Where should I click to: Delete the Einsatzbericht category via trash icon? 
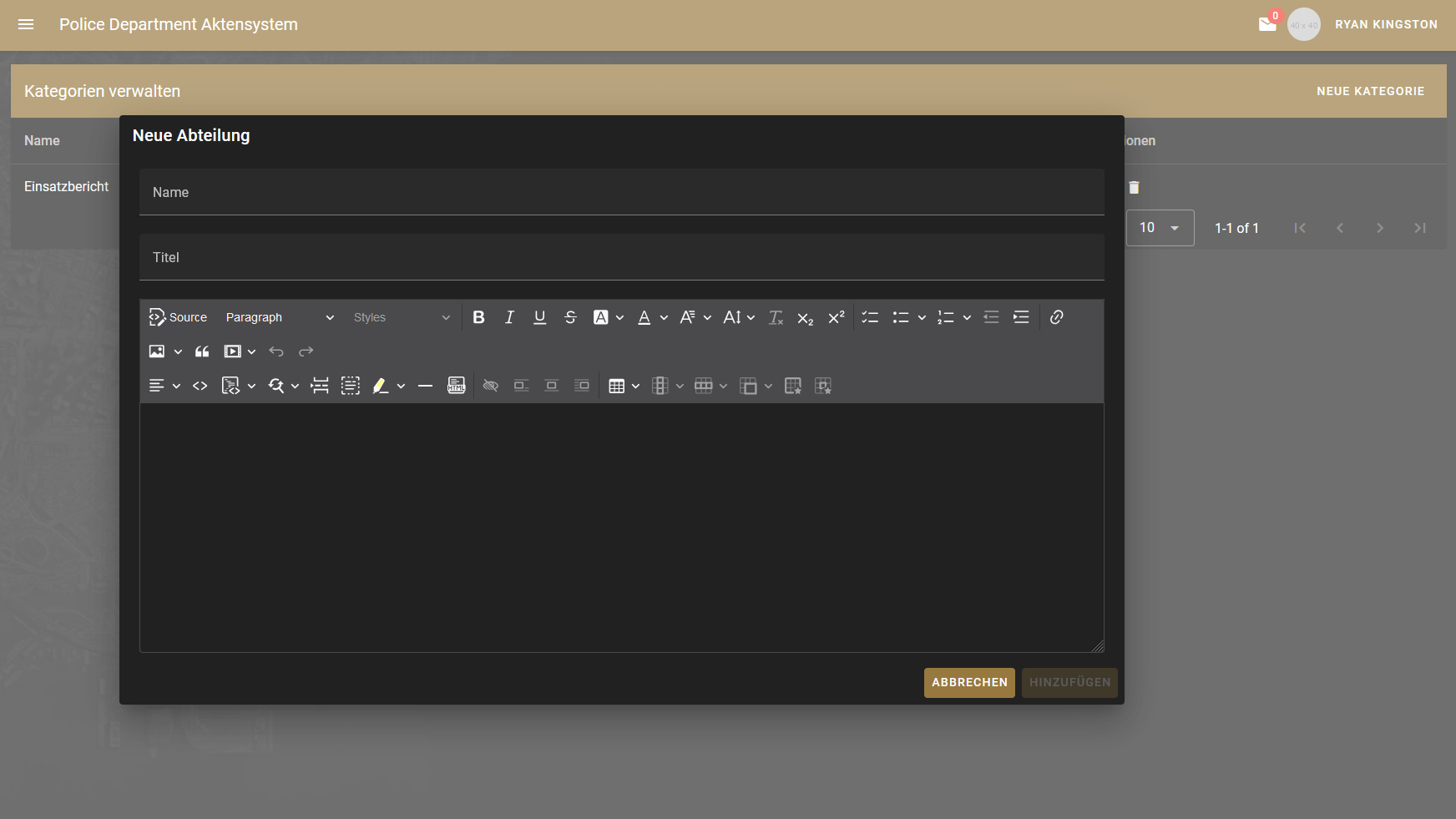pos(1134,188)
